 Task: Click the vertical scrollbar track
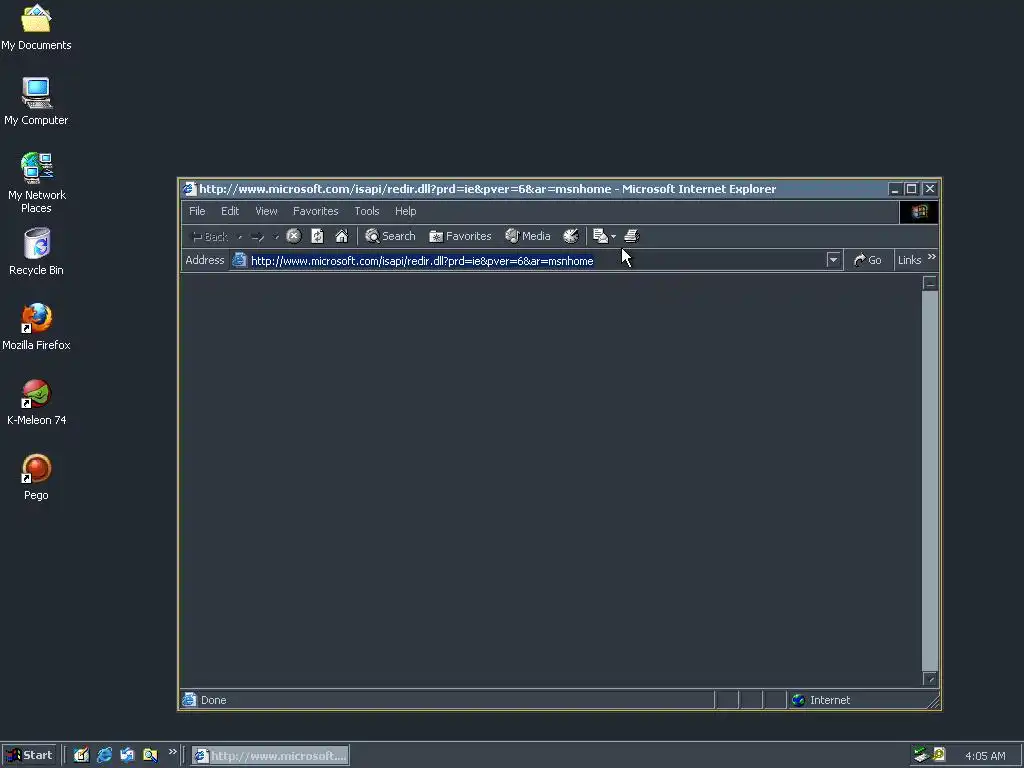(930, 480)
